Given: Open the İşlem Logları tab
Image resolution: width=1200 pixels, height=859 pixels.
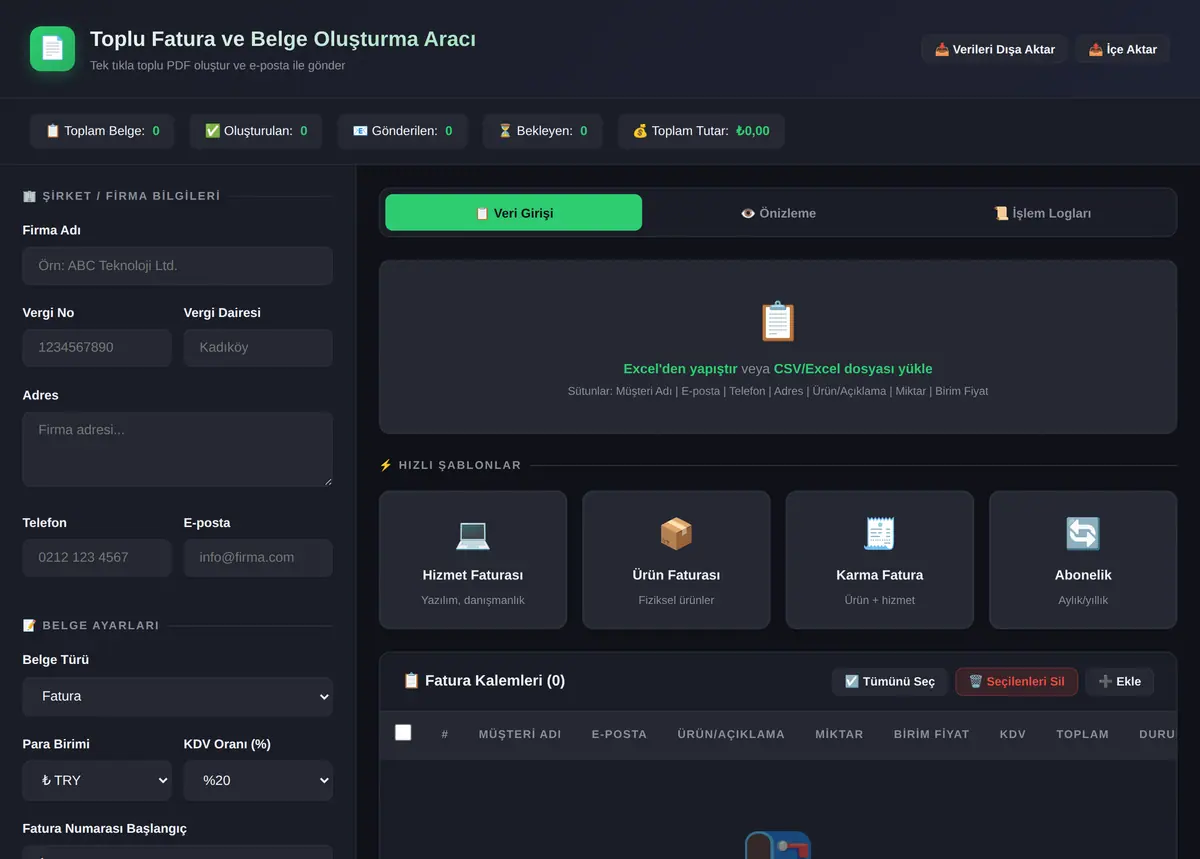Looking at the screenshot, I should pyautogui.click(x=1042, y=213).
